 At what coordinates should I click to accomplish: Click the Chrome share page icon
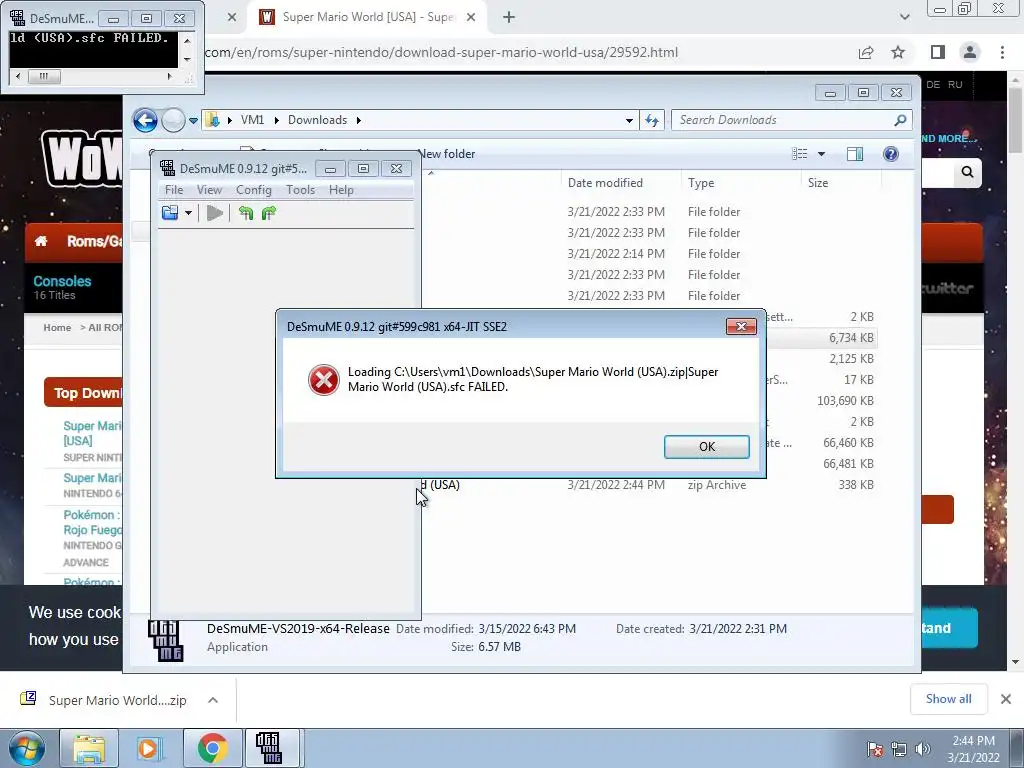866,53
